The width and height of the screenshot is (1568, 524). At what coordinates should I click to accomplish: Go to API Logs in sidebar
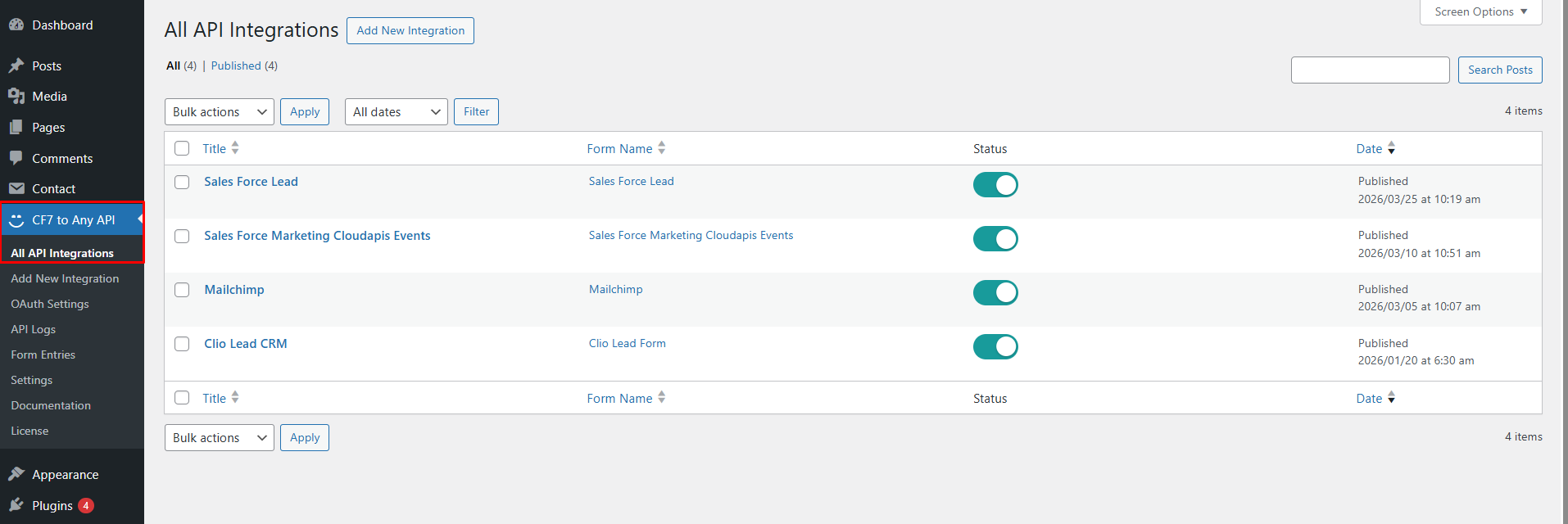(x=34, y=329)
